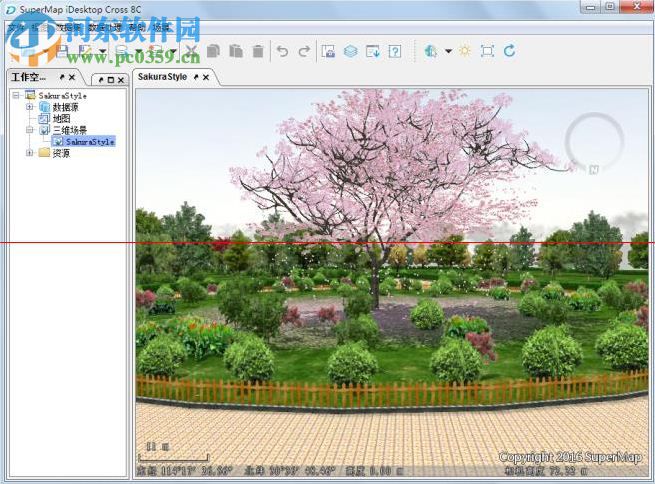Click the 地图 map icon in tree
The height and width of the screenshot is (484, 655).
pyautogui.click(x=44, y=119)
